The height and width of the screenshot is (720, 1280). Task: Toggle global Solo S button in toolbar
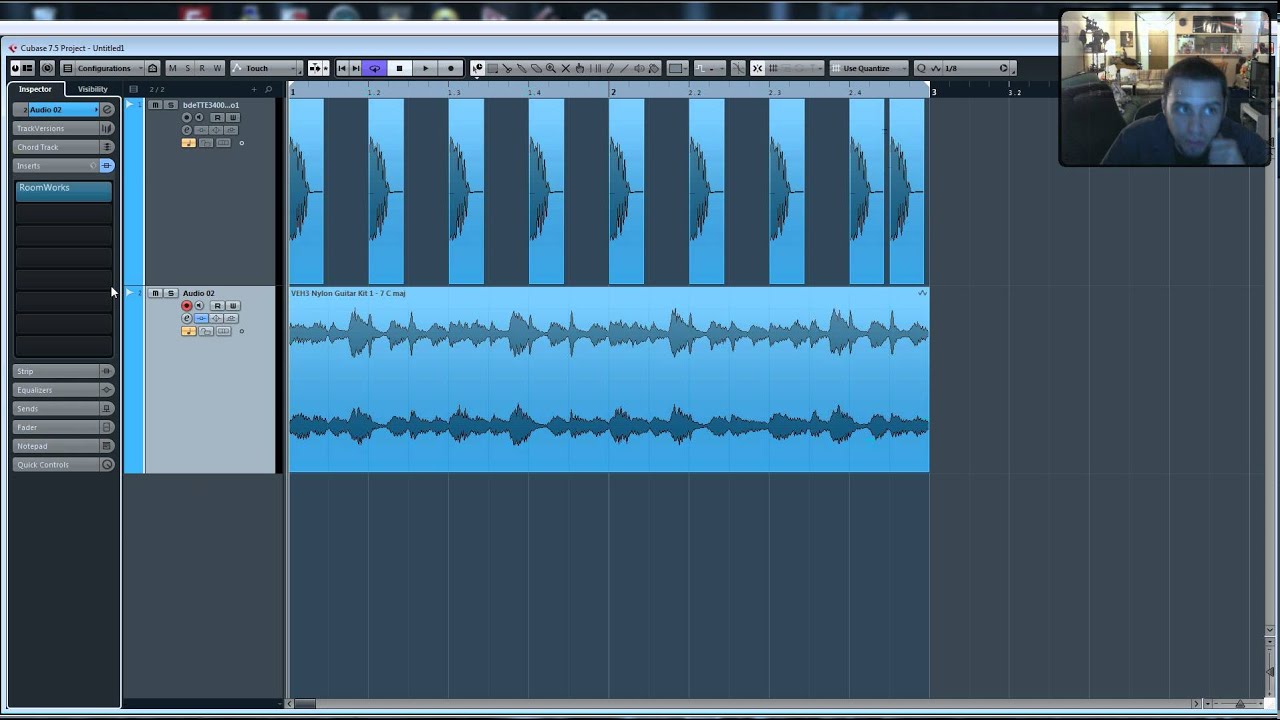pyautogui.click(x=187, y=68)
